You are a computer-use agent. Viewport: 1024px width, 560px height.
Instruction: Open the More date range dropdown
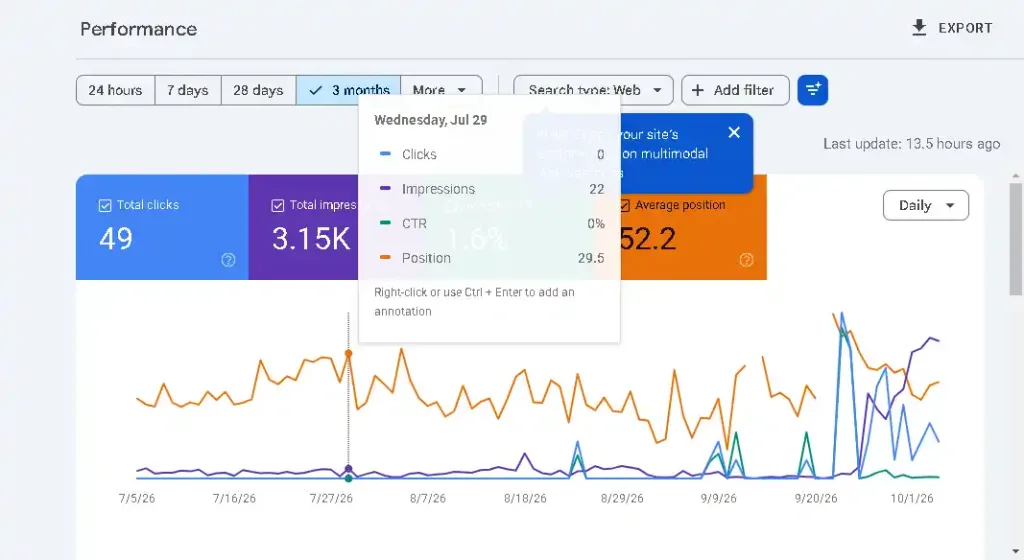(441, 90)
